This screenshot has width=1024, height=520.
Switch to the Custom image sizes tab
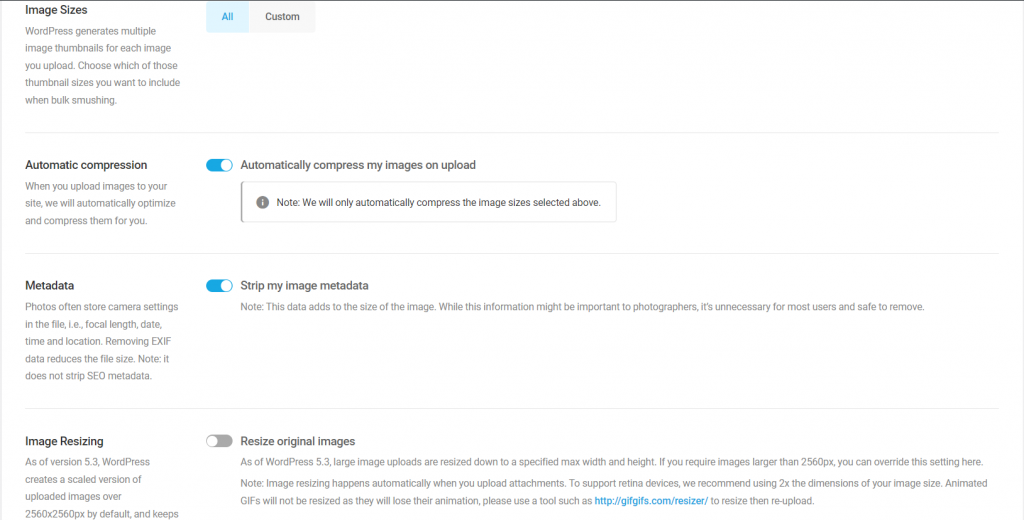[x=282, y=17]
